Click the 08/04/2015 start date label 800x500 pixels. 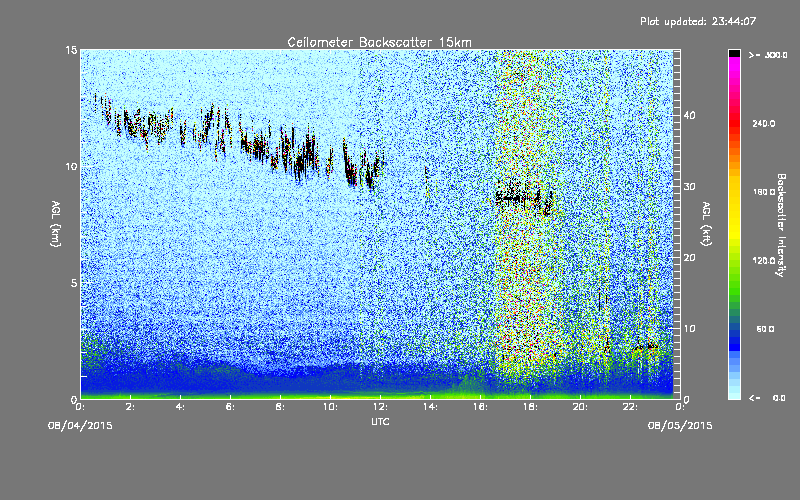tap(80, 426)
